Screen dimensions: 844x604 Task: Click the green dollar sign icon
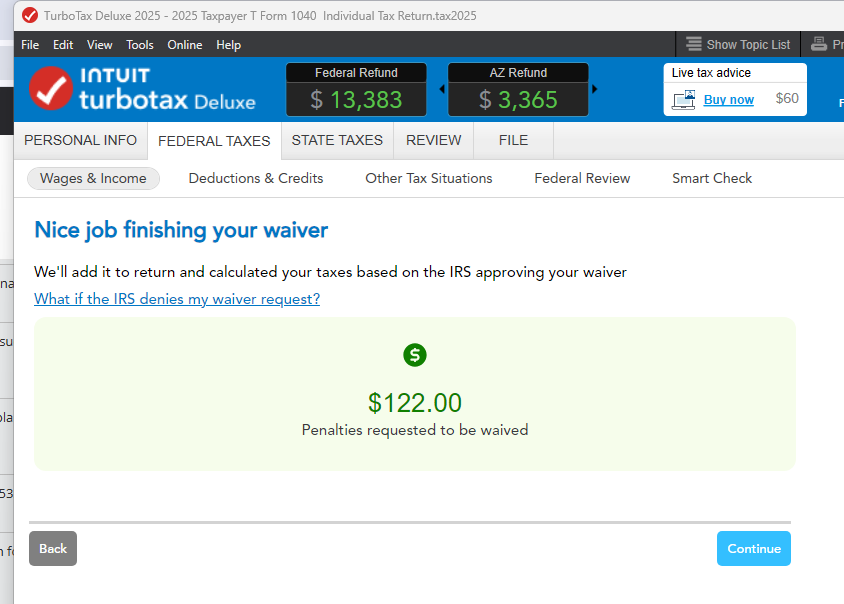click(414, 355)
